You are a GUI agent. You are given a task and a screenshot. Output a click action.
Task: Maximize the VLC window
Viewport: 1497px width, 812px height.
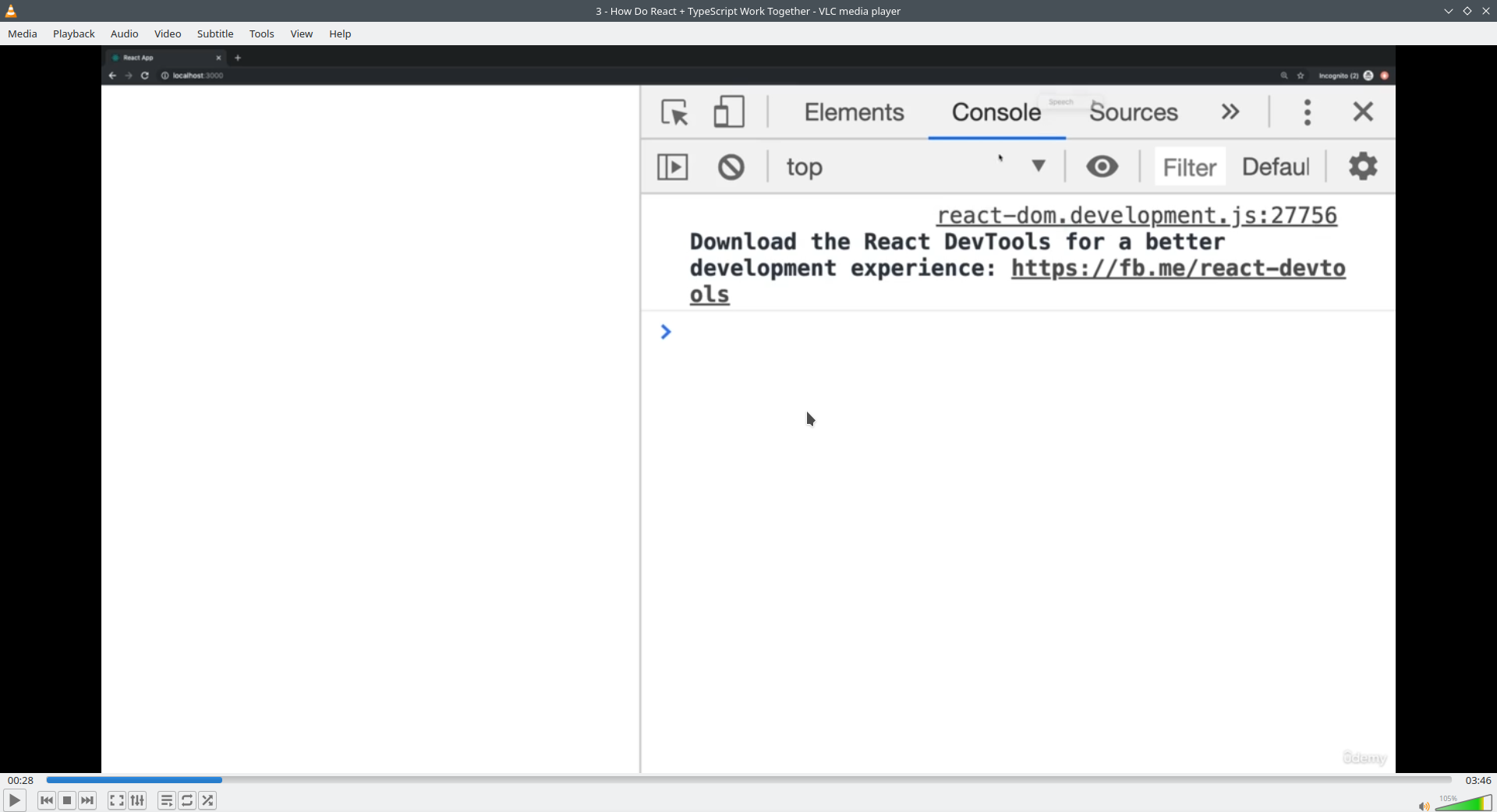pos(1467,11)
